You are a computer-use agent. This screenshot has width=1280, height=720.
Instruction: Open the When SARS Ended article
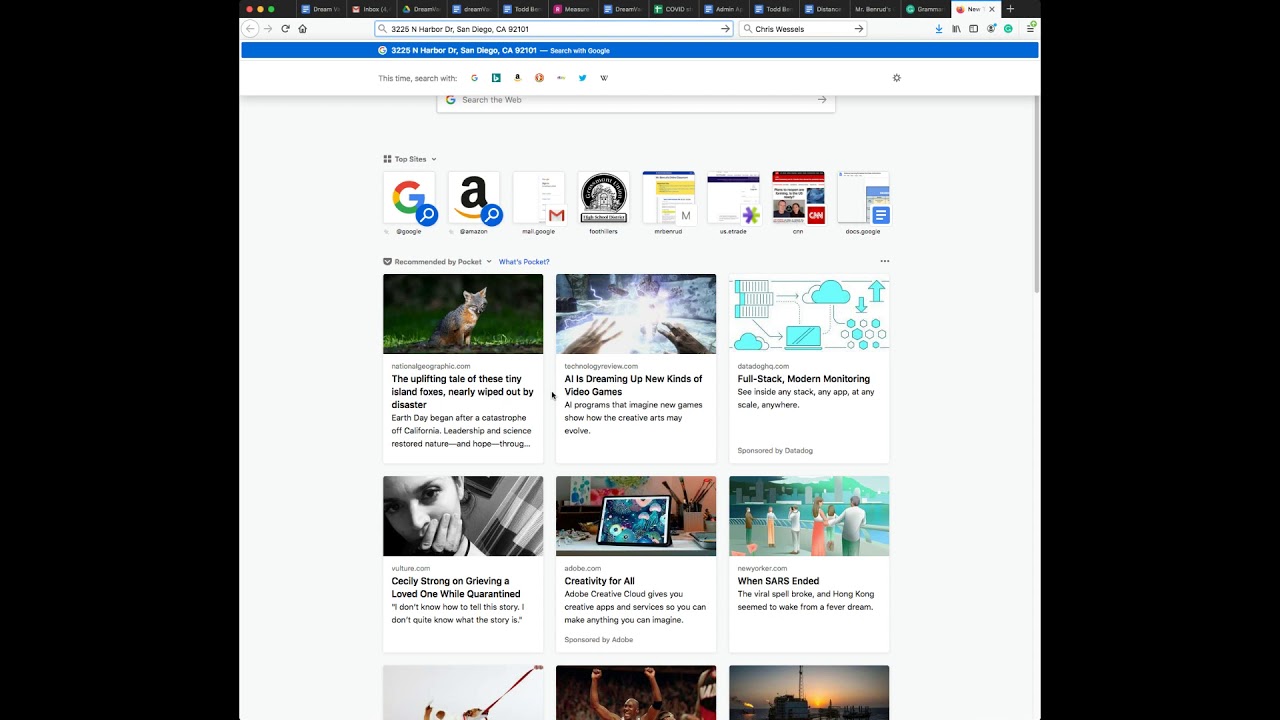809,564
